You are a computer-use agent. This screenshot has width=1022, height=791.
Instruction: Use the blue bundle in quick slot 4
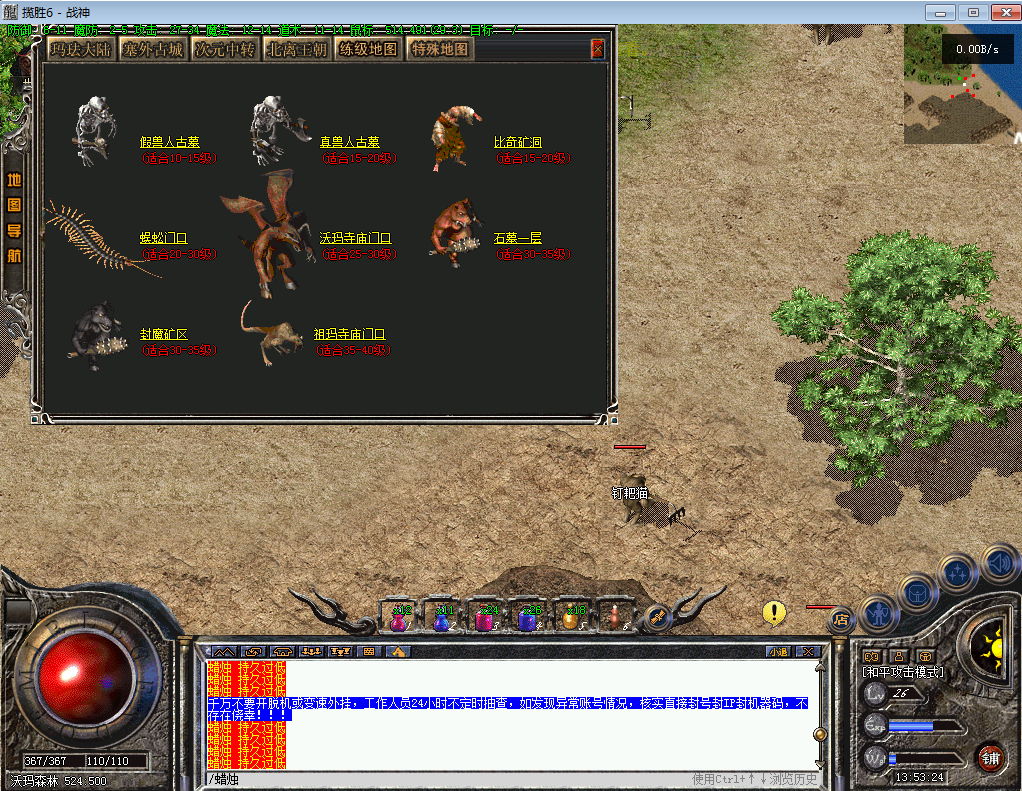[x=528, y=617]
